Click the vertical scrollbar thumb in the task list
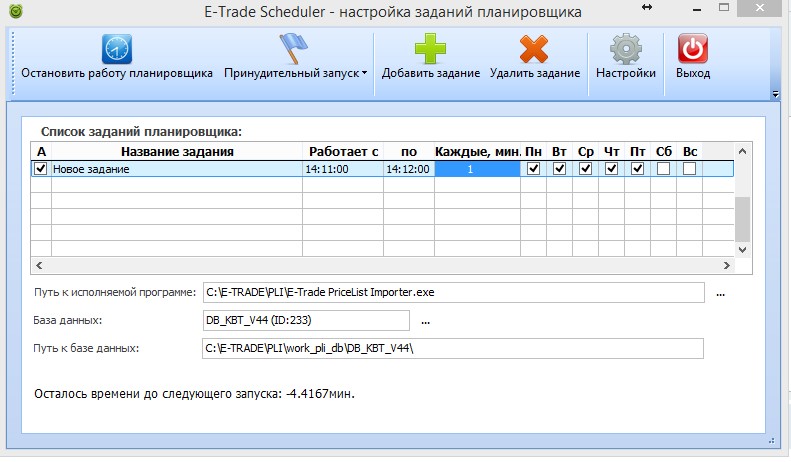Image resolution: width=791 pixels, height=462 pixels. click(x=743, y=219)
